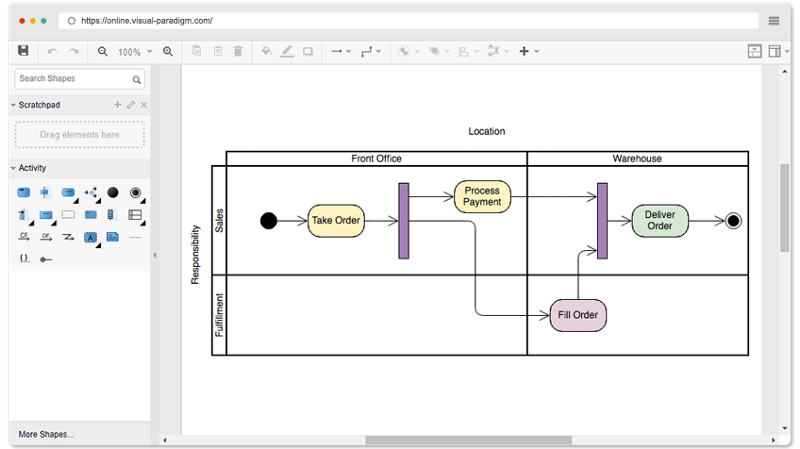The height and width of the screenshot is (449, 800).
Task: Click the zoom out magnifier icon
Action: pos(103,51)
